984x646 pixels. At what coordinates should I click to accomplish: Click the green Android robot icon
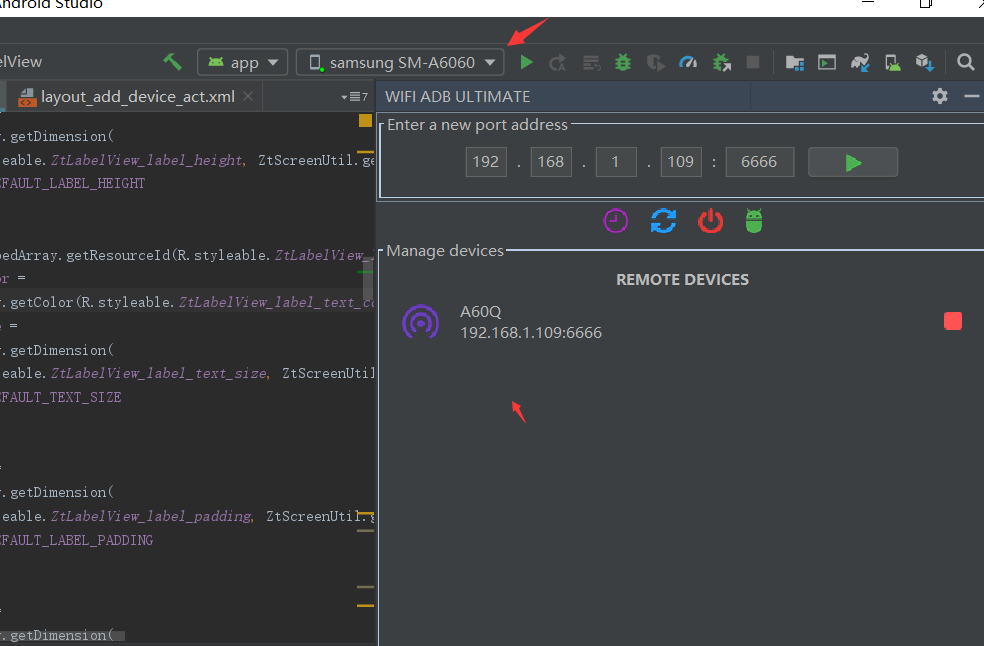click(754, 221)
